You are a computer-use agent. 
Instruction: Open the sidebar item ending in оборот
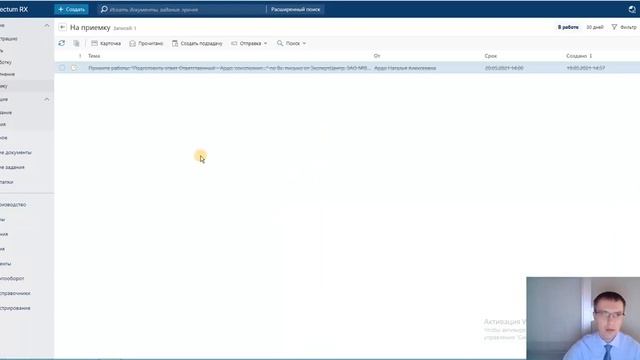pyautogui.click(x=12, y=279)
